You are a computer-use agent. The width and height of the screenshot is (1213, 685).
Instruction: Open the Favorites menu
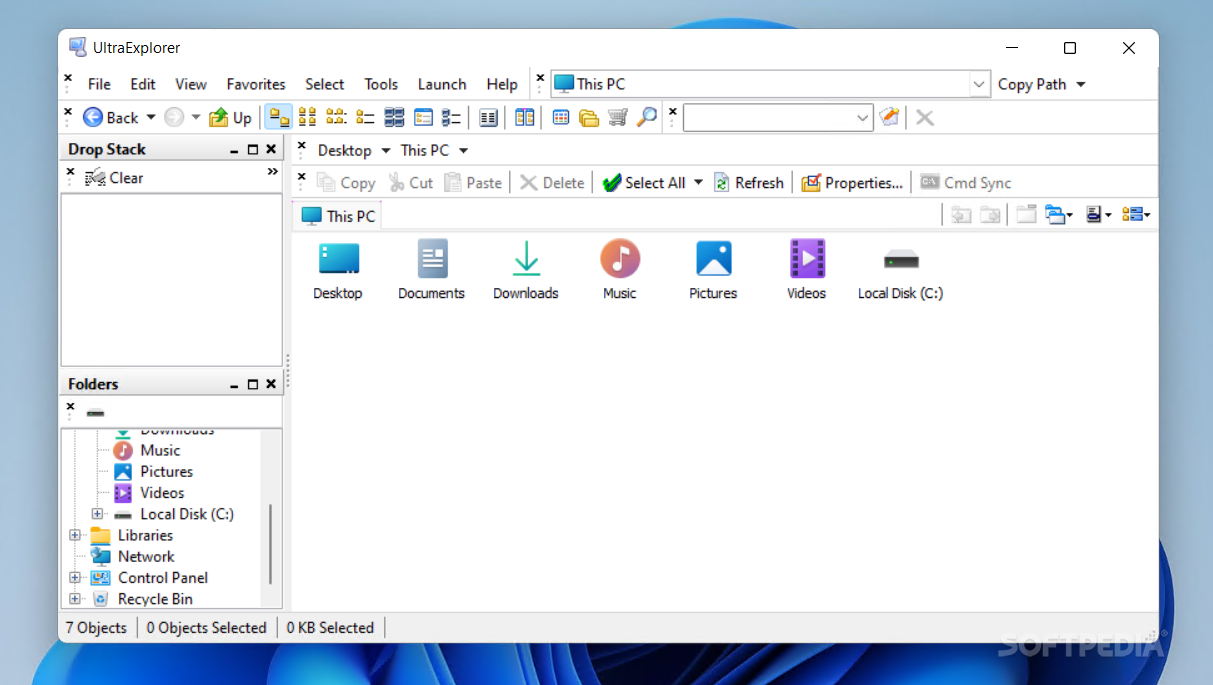[x=256, y=84]
